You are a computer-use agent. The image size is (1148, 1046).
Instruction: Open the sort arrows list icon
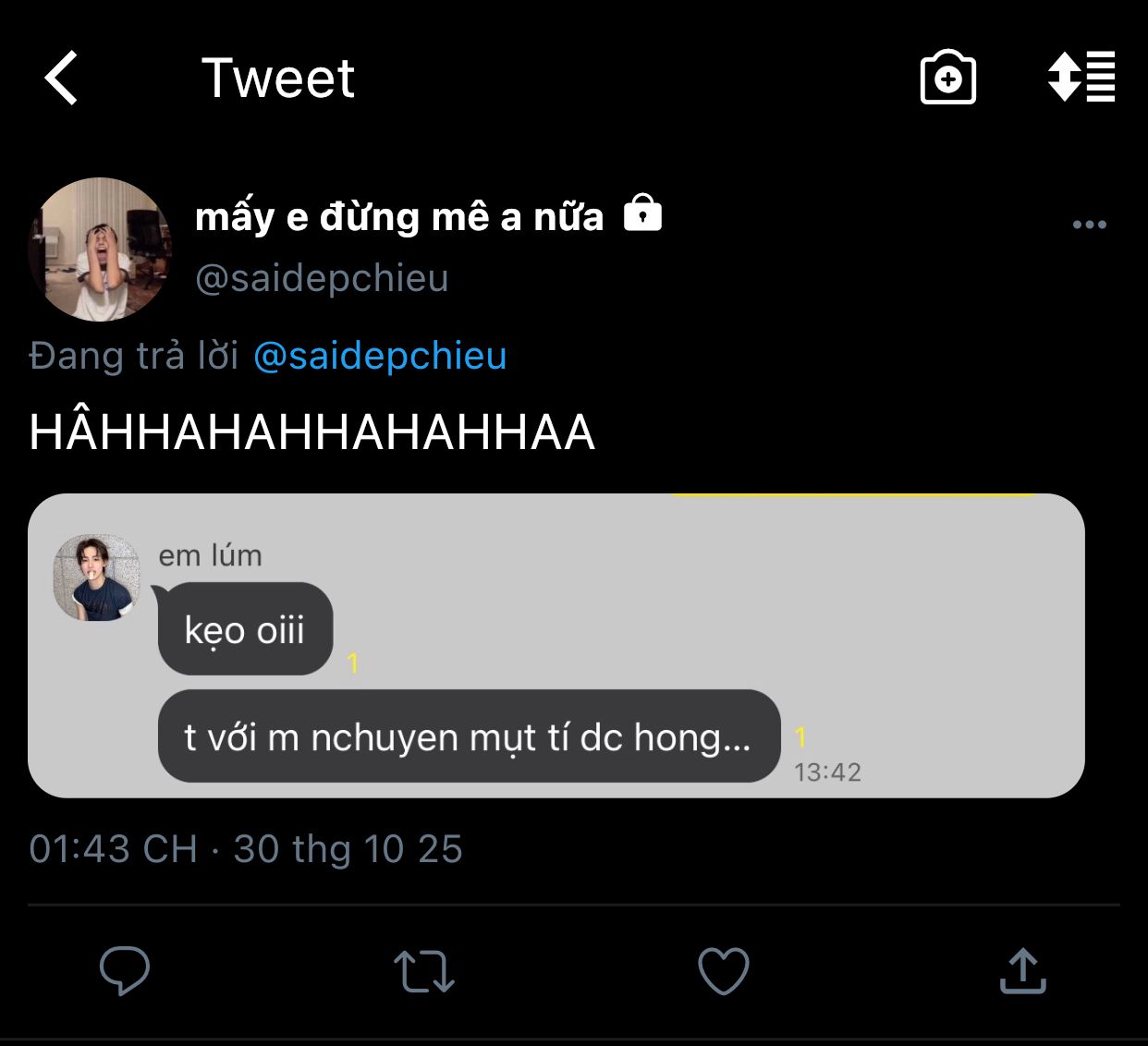(1081, 77)
